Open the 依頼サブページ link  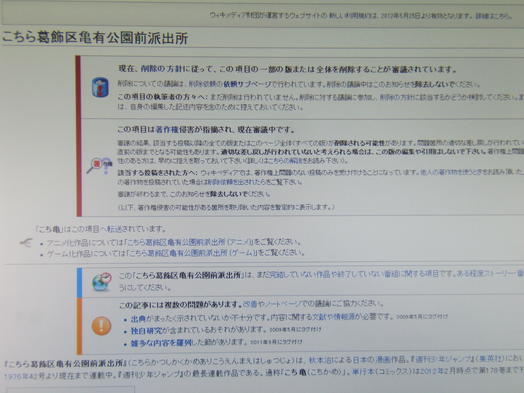point(247,84)
